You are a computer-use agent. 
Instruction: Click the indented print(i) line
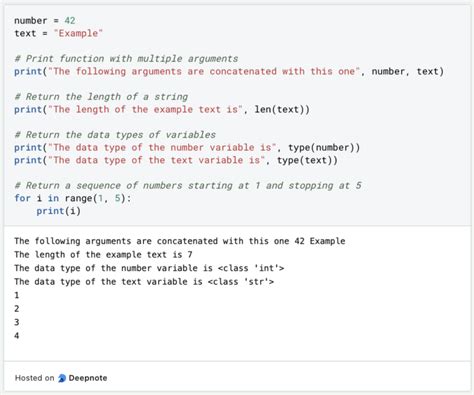pos(59,211)
